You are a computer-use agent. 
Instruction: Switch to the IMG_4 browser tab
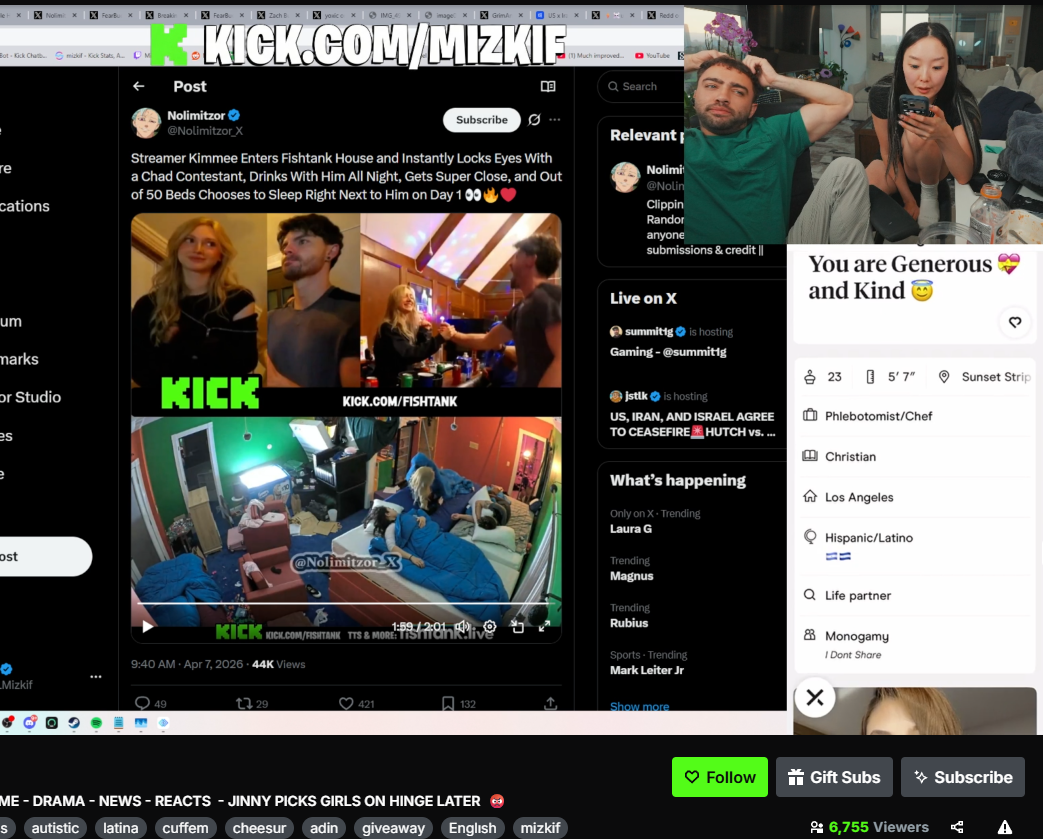coord(389,15)
